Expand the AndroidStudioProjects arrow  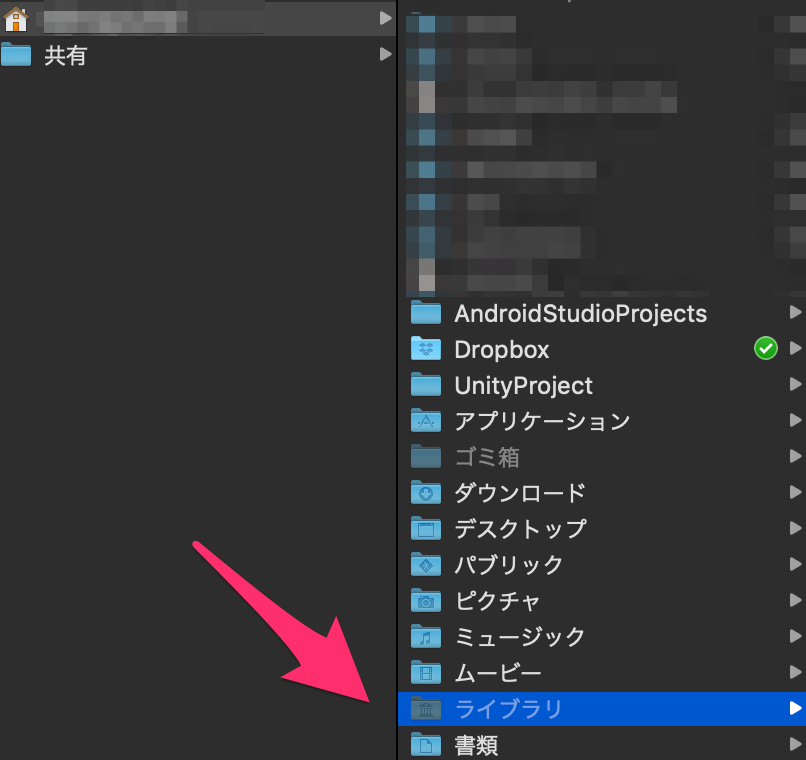(795, 312)
